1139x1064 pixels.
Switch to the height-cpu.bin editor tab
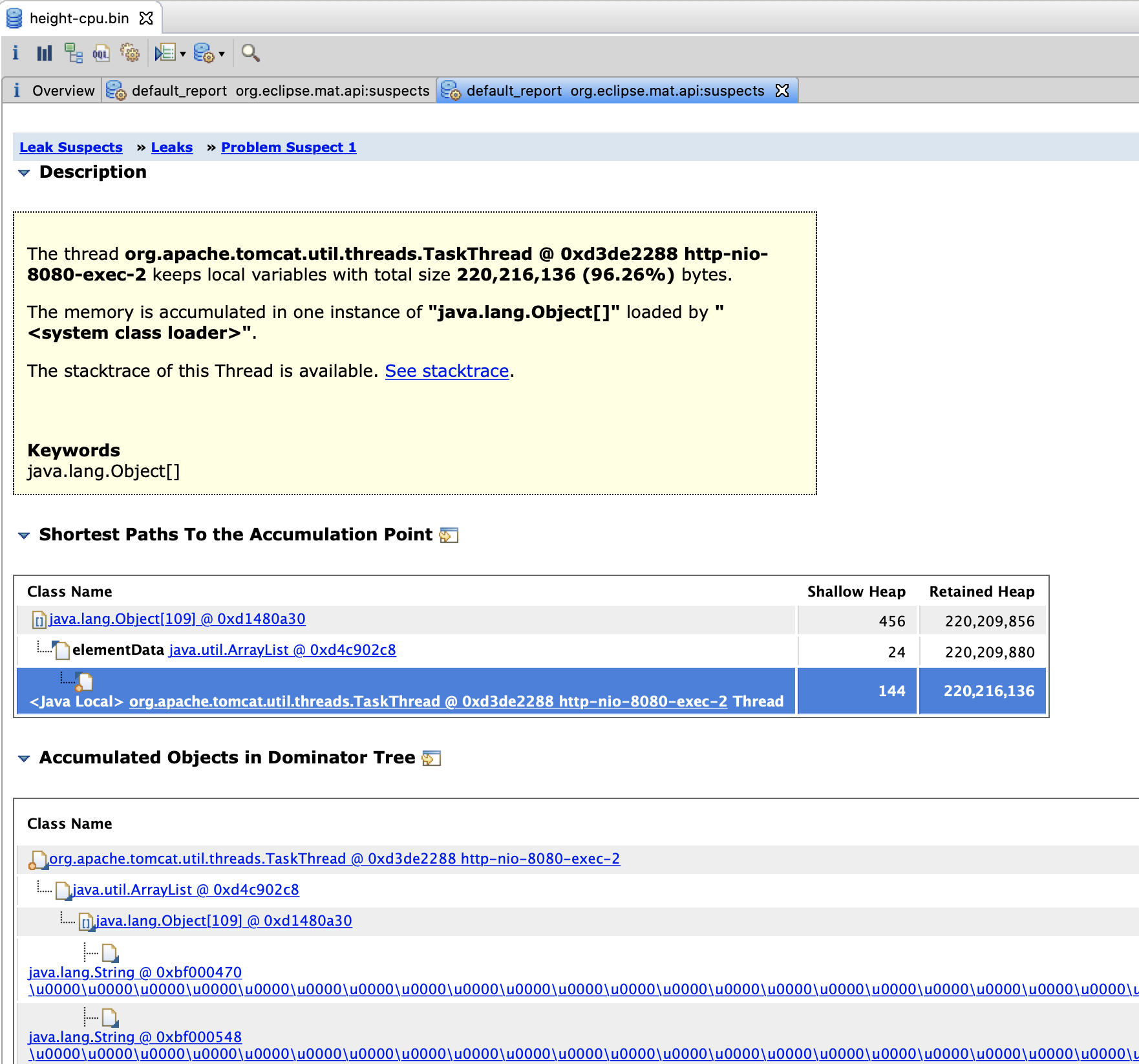coord(80,18)
